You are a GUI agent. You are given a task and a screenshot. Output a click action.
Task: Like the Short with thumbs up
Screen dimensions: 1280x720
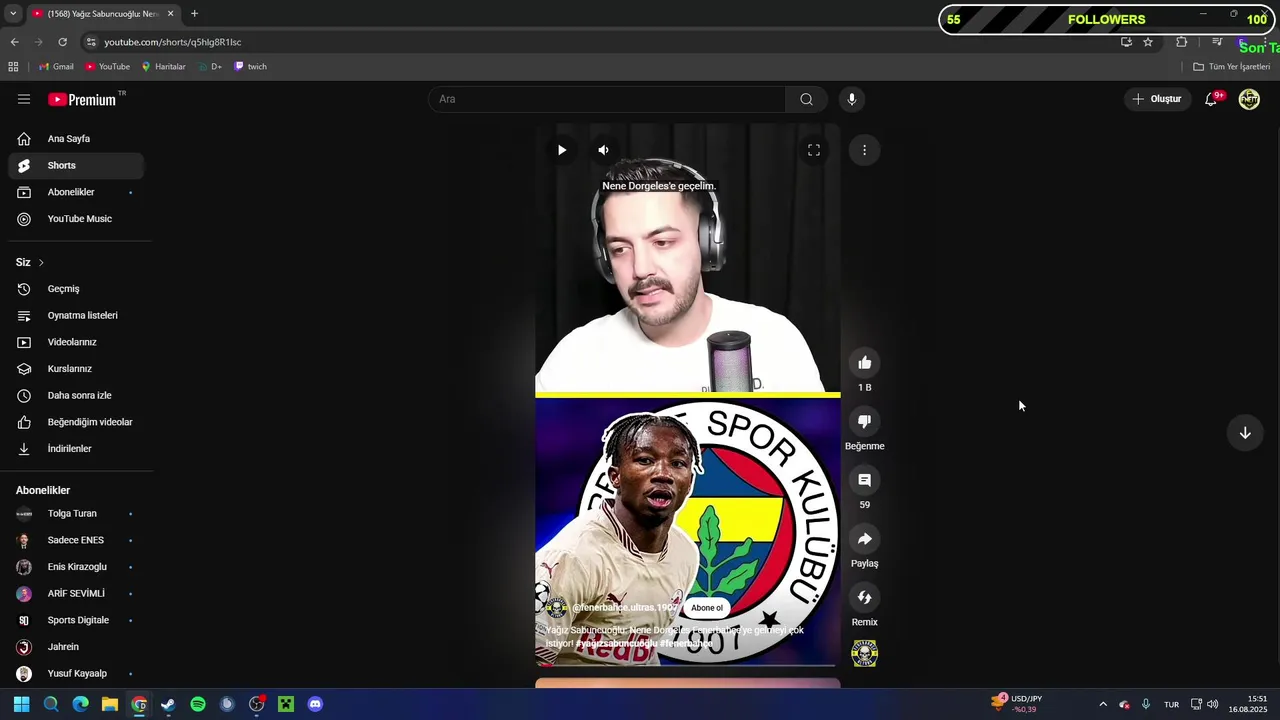(x=865, y=363)
